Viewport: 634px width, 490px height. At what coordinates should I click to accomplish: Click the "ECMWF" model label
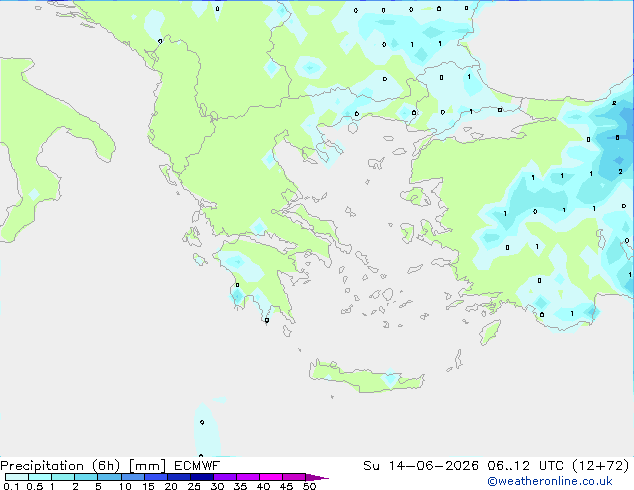[x=197, y=466]
